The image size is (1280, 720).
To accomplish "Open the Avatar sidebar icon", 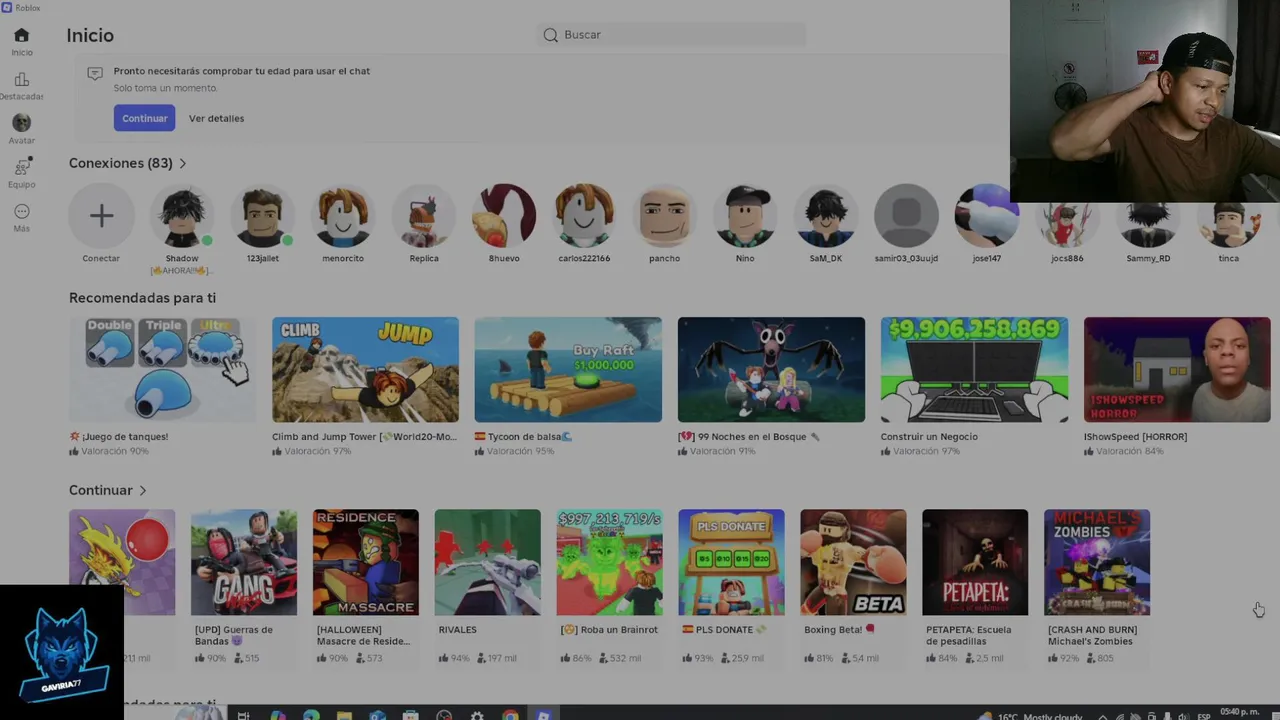I will [x=21, y=123].
